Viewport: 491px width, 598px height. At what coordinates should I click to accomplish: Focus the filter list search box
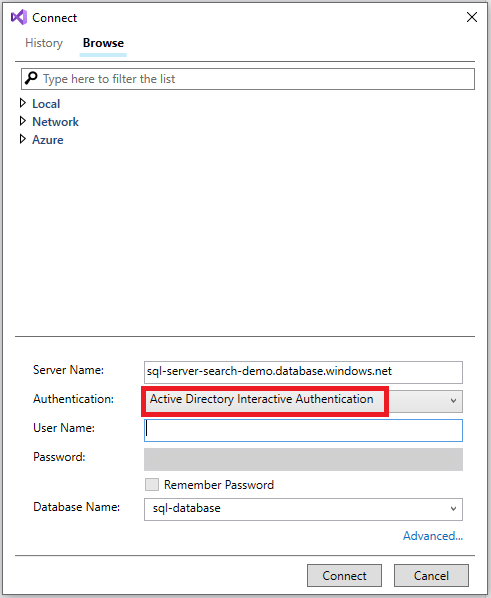pos(248,79)
